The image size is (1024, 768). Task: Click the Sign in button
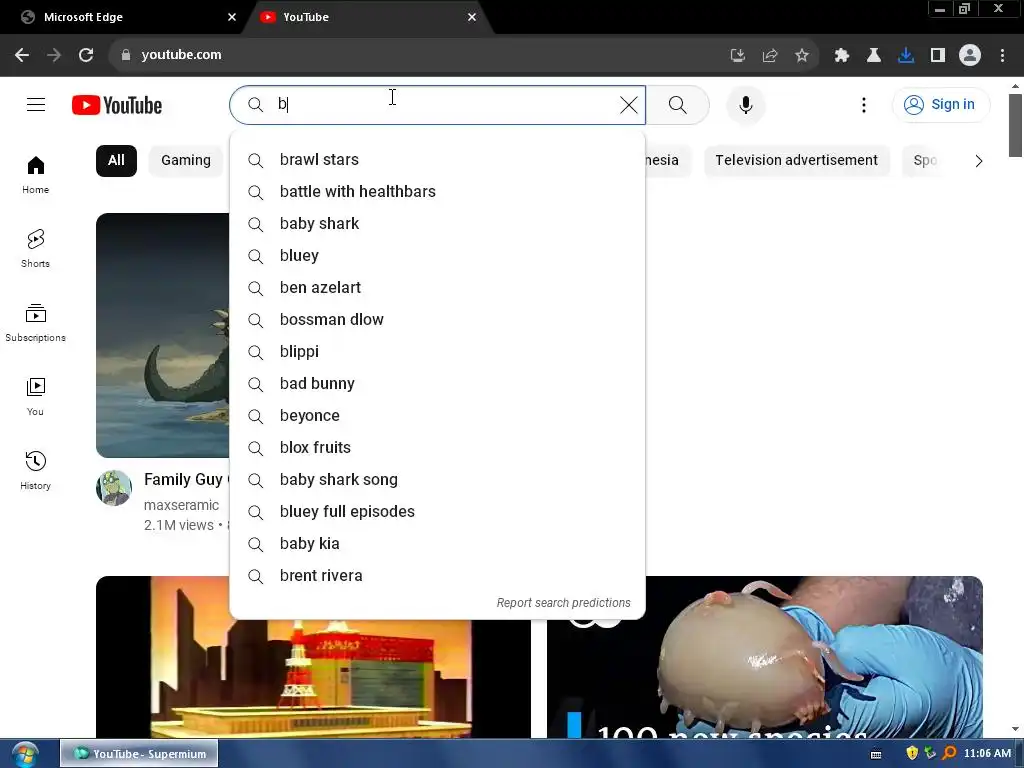[x=940, y=104]
